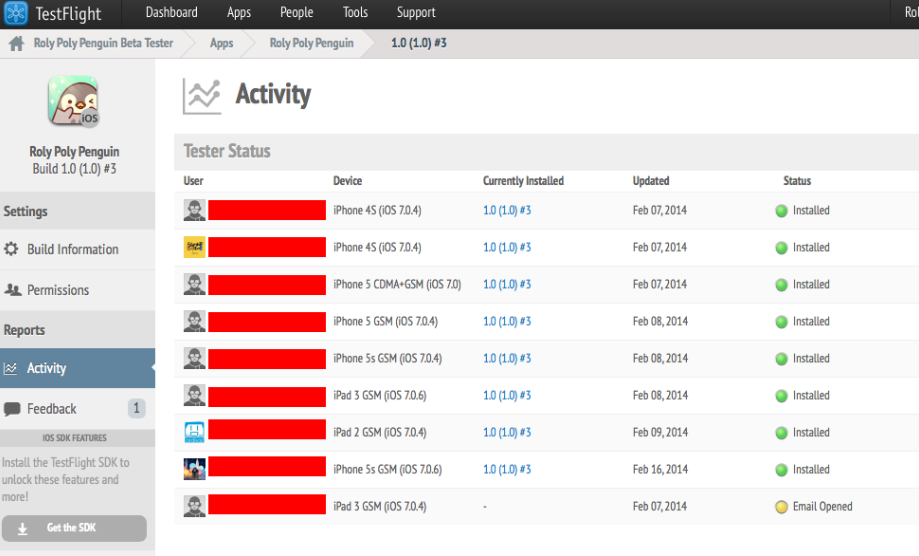919x556 pixels.
Task: Open the Tools menu
Action: [x=355, y=13]
